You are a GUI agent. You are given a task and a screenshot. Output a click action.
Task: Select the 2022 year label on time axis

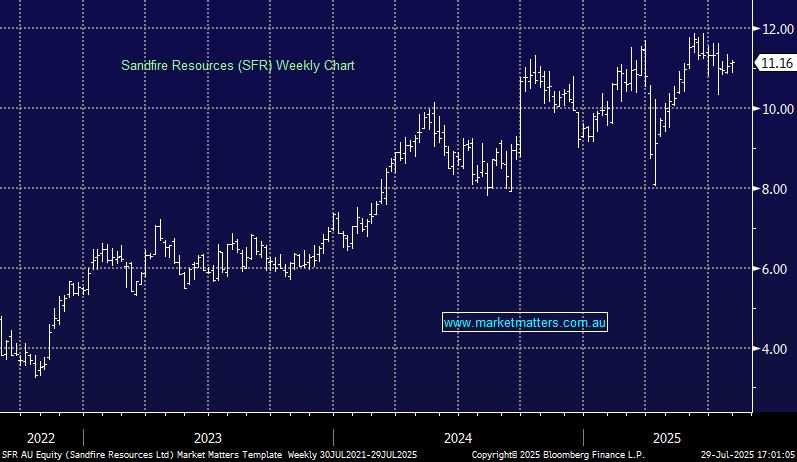[x=41, y=438]
